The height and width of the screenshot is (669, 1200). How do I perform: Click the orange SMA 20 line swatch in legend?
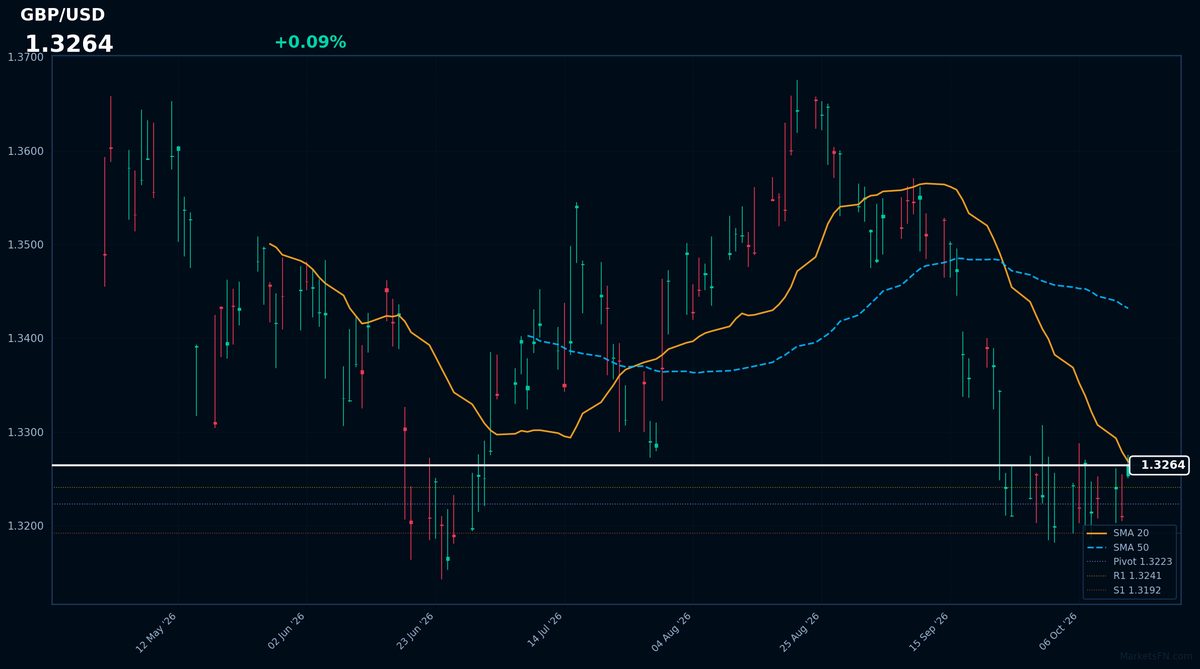1097,533
